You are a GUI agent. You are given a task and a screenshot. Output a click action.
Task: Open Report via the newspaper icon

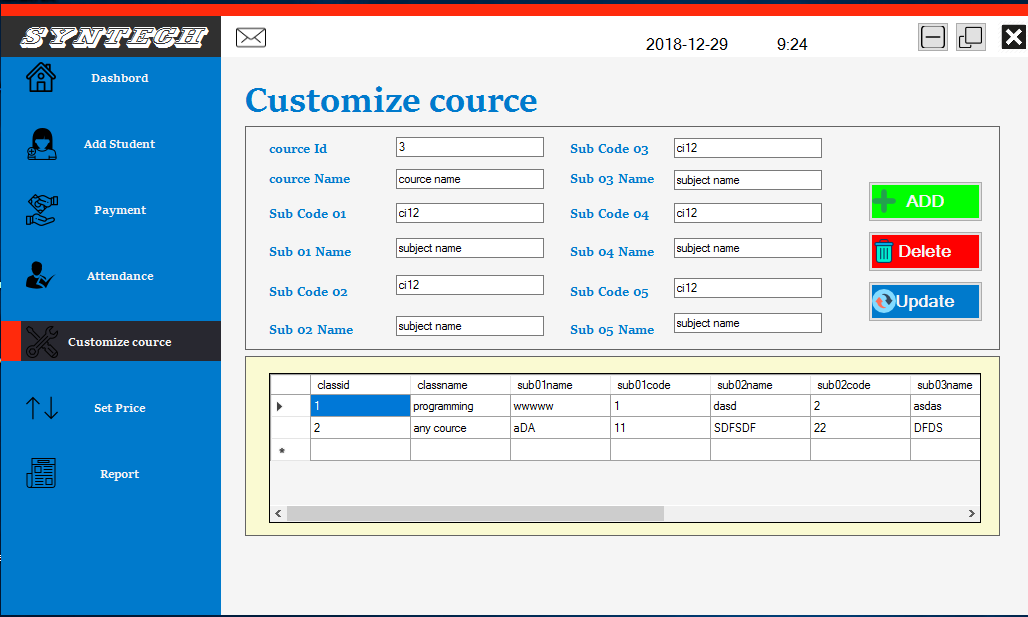[x=40, y=473]
